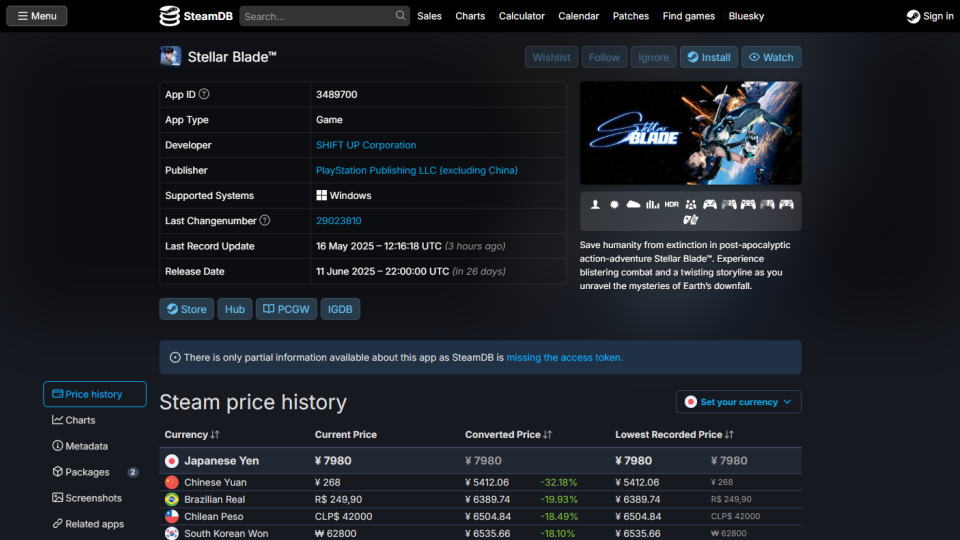Click the ₩ 62800 current price cell
Viewport: 960px width, 540px height.
pyautogui.click(x=336, y=534)
